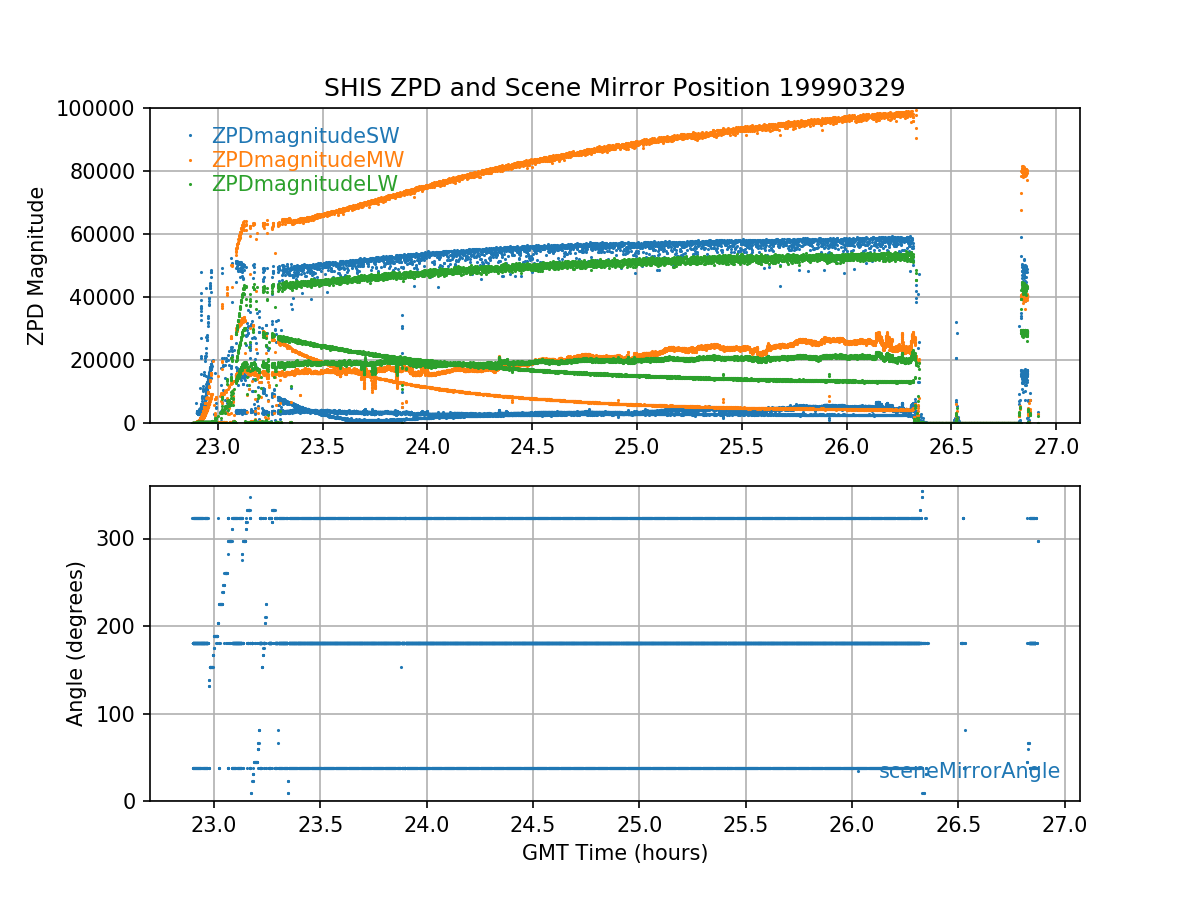1200x900 pixels.
Task: Click the blue marker beside ZPDmagnitudeSW
Action: click(191, 136)
